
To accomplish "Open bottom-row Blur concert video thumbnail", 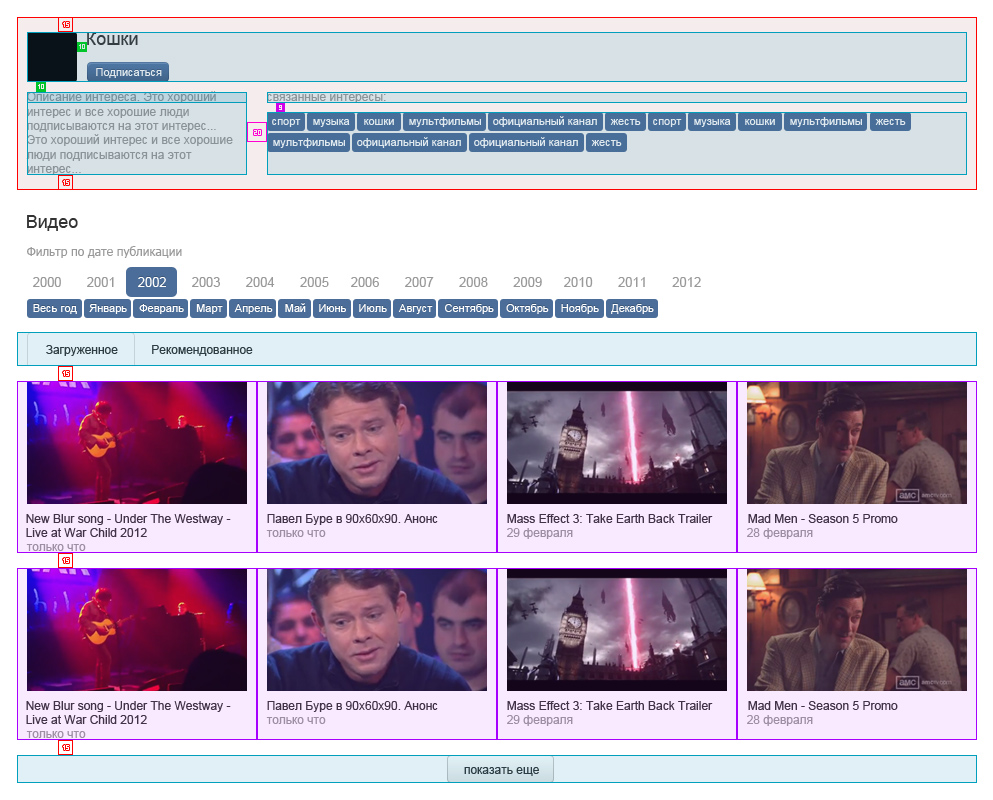I will pyautogui.click(x=137, y=630).
